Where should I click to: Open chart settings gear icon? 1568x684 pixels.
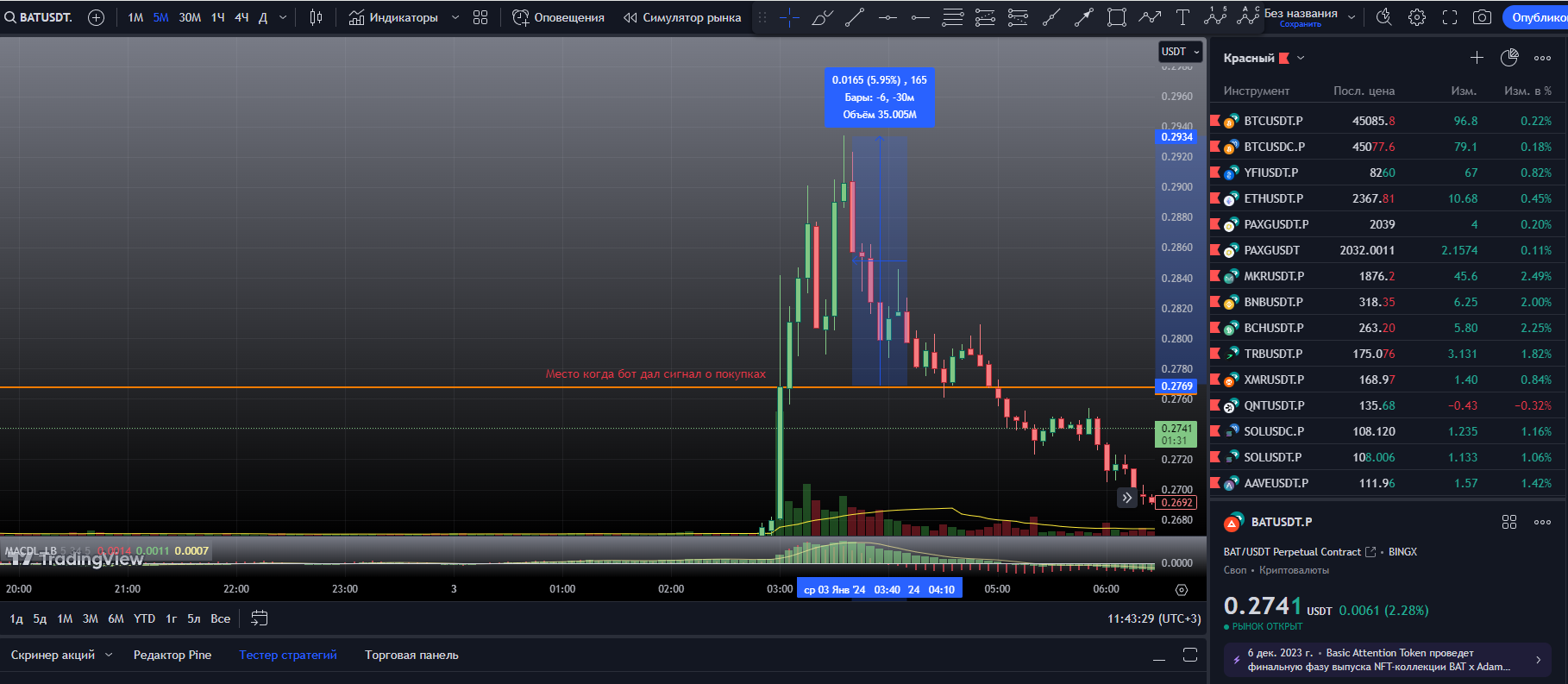tap(1416, 17)
